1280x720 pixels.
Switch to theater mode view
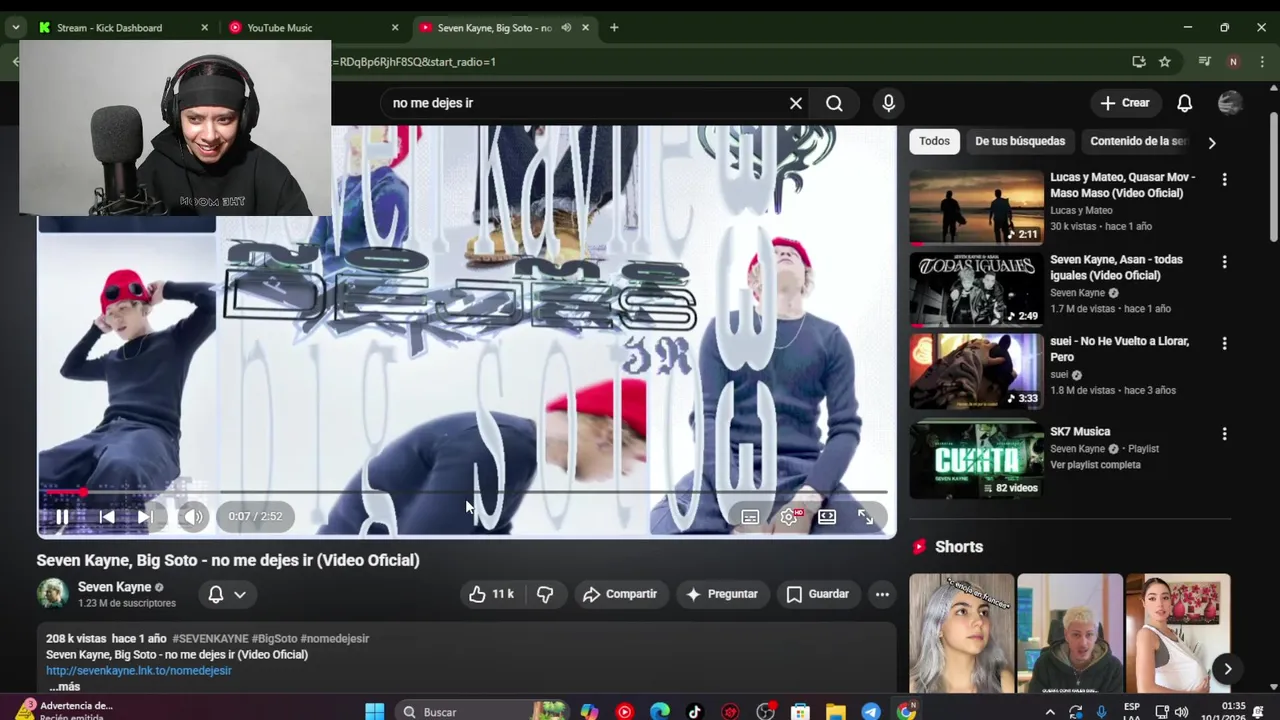[827, 517]
